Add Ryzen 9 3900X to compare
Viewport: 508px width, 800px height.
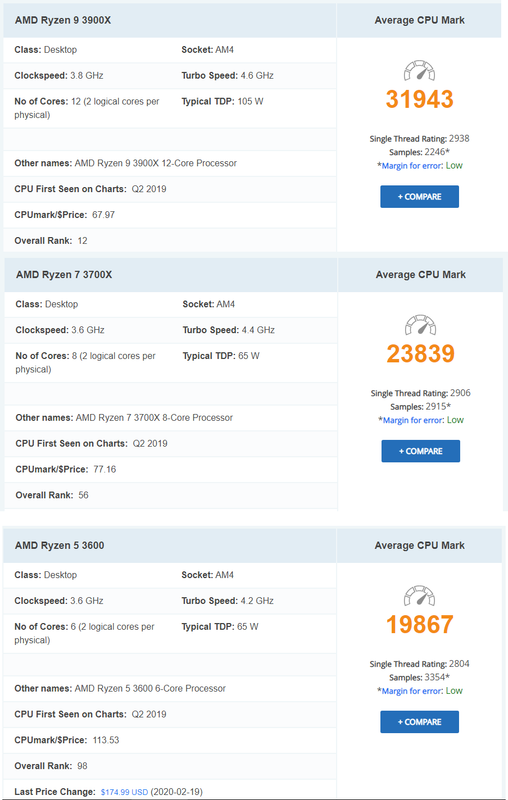click(x=419, y=196)
